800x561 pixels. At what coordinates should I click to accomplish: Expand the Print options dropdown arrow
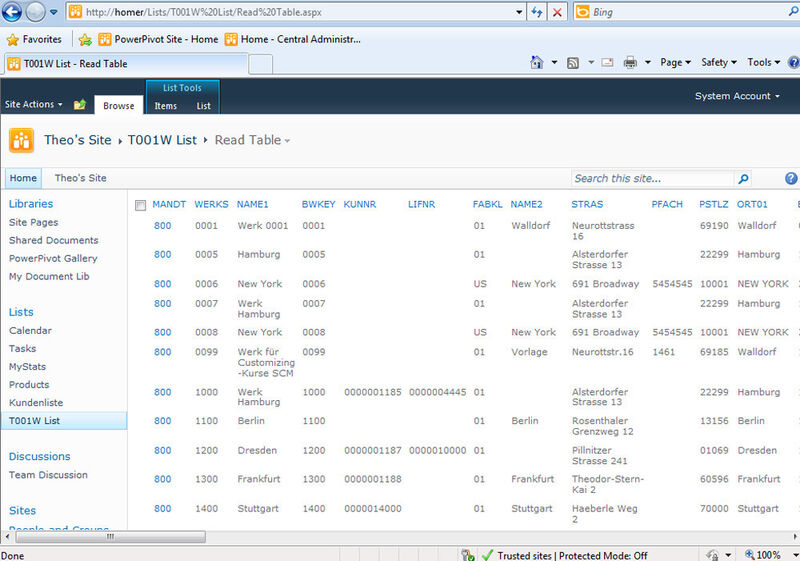point(647,63)
